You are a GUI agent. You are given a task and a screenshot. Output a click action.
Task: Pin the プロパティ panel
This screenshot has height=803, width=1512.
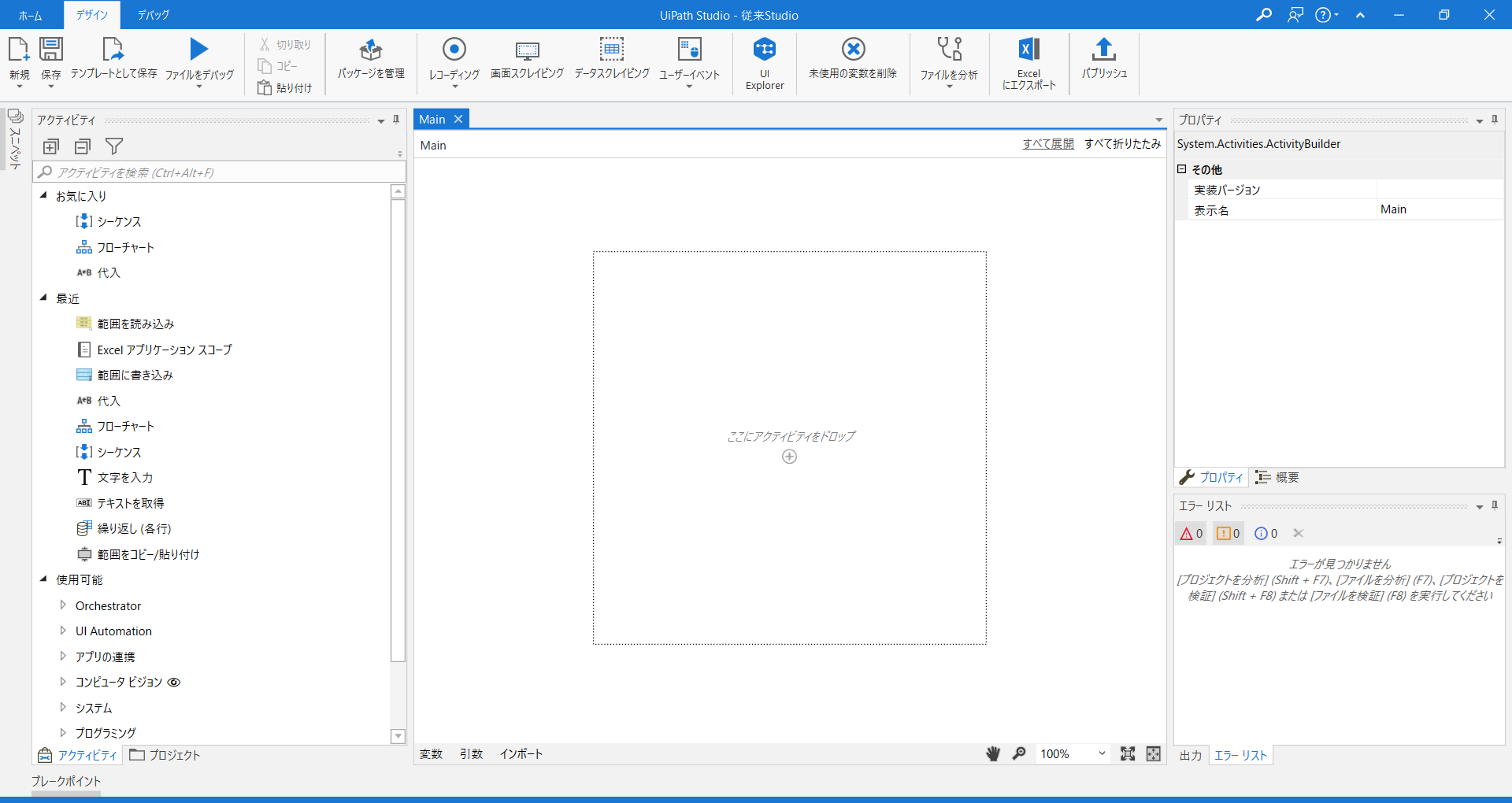tap(1495, 120)
